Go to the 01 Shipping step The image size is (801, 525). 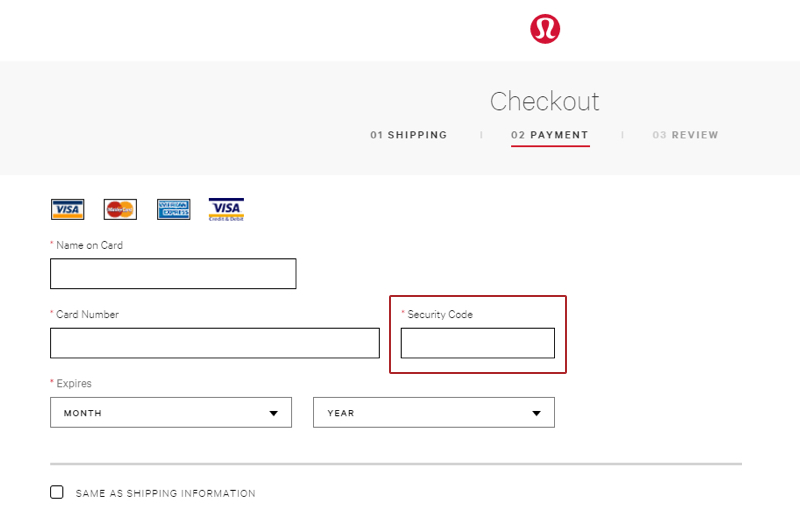coord(409,135)
